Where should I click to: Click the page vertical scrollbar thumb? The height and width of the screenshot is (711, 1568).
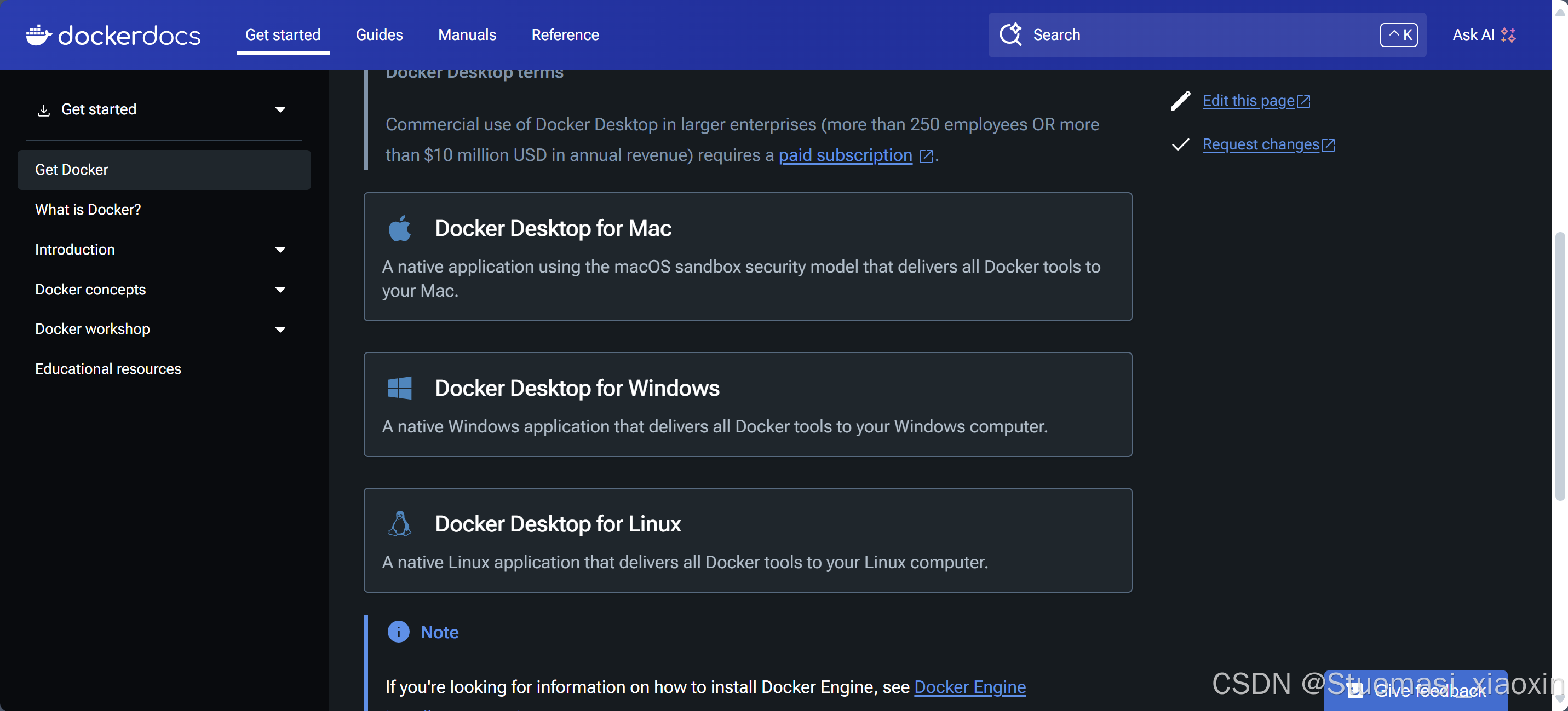(x=1559, y=365)
